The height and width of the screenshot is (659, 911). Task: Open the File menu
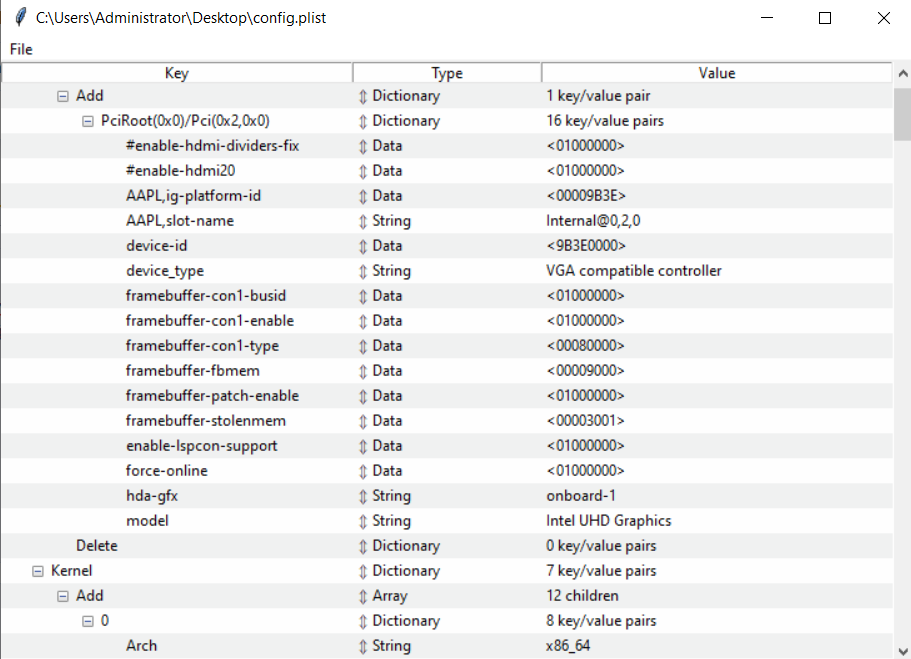pos(21,49)
